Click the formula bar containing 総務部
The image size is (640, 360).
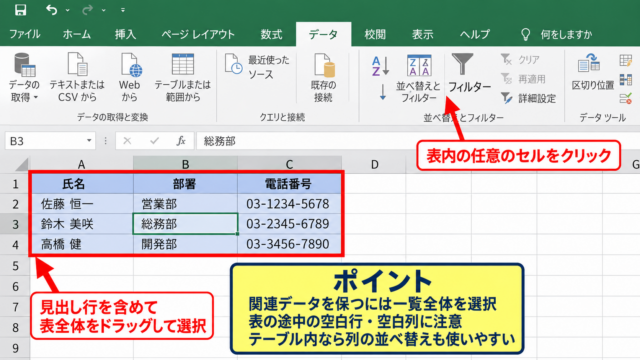(418, 141)
